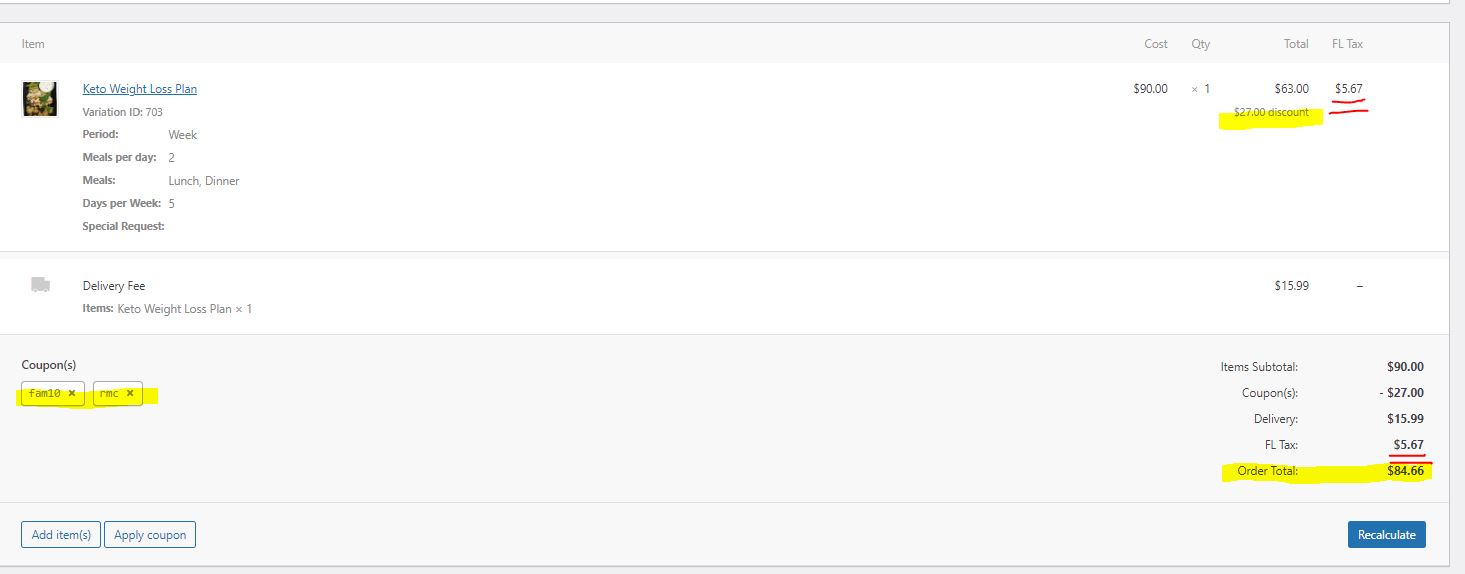Click the Add item(s) button
Image resolution: width=1465 pixels, height=574 pixels.
pyautogui.click(x=61, y=535)
